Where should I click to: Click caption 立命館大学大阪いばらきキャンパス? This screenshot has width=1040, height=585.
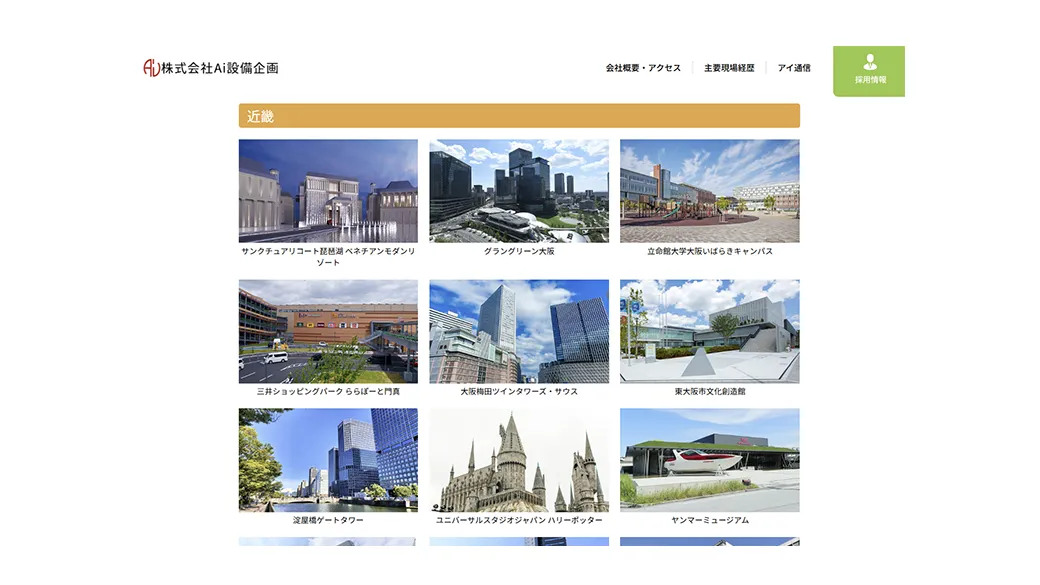click(x=710, y=251)
